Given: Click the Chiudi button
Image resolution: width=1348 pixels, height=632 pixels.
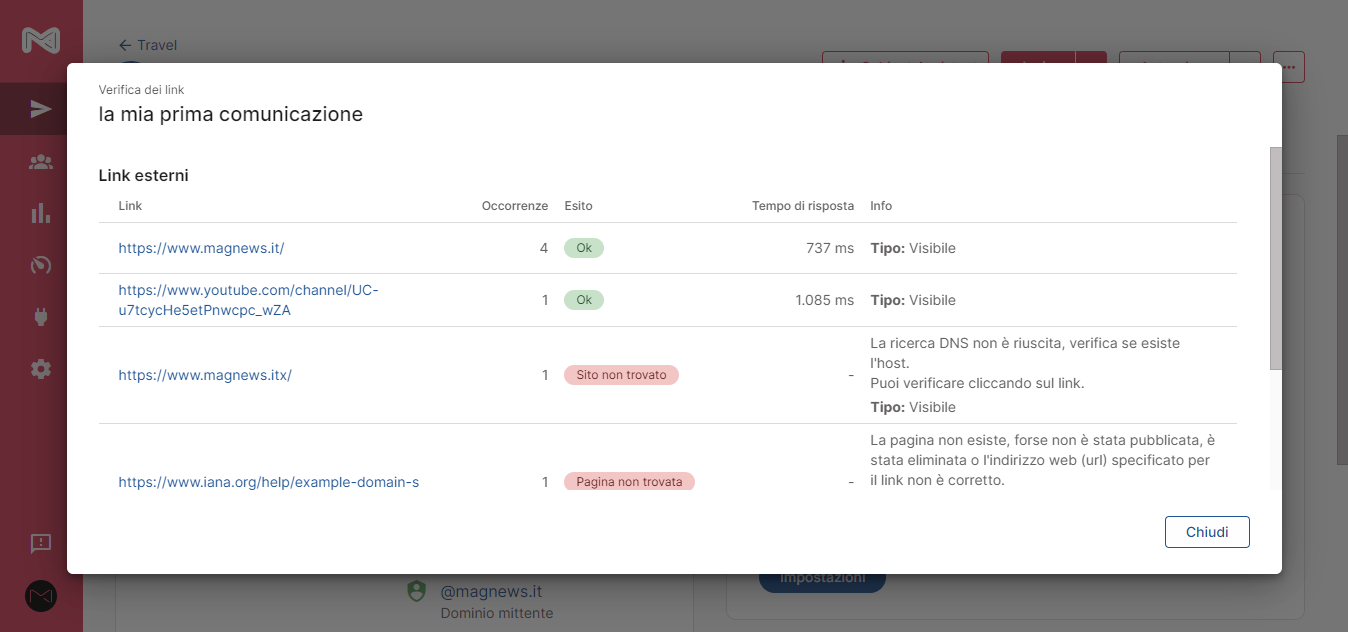Looking at the screenshot, I should point(1207,532).
